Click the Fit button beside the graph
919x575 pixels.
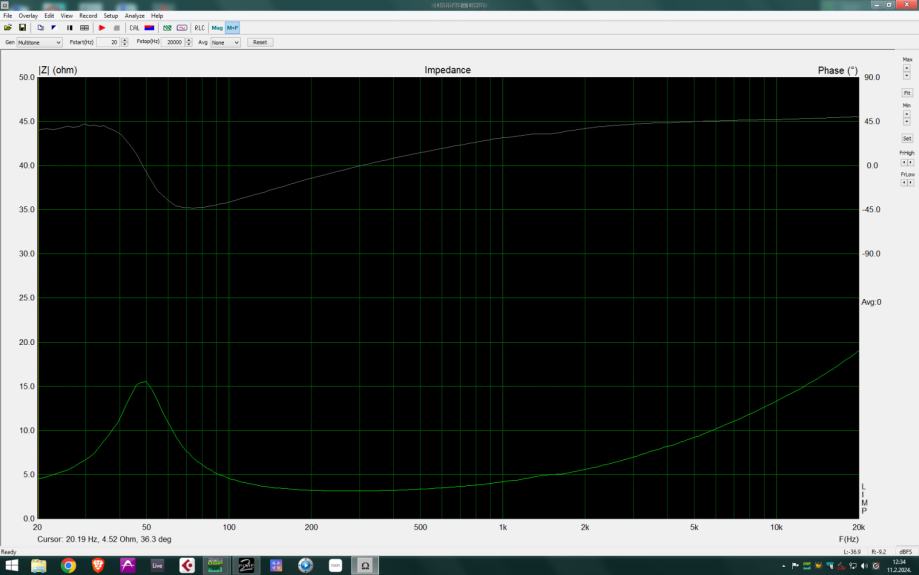point(907,92)
